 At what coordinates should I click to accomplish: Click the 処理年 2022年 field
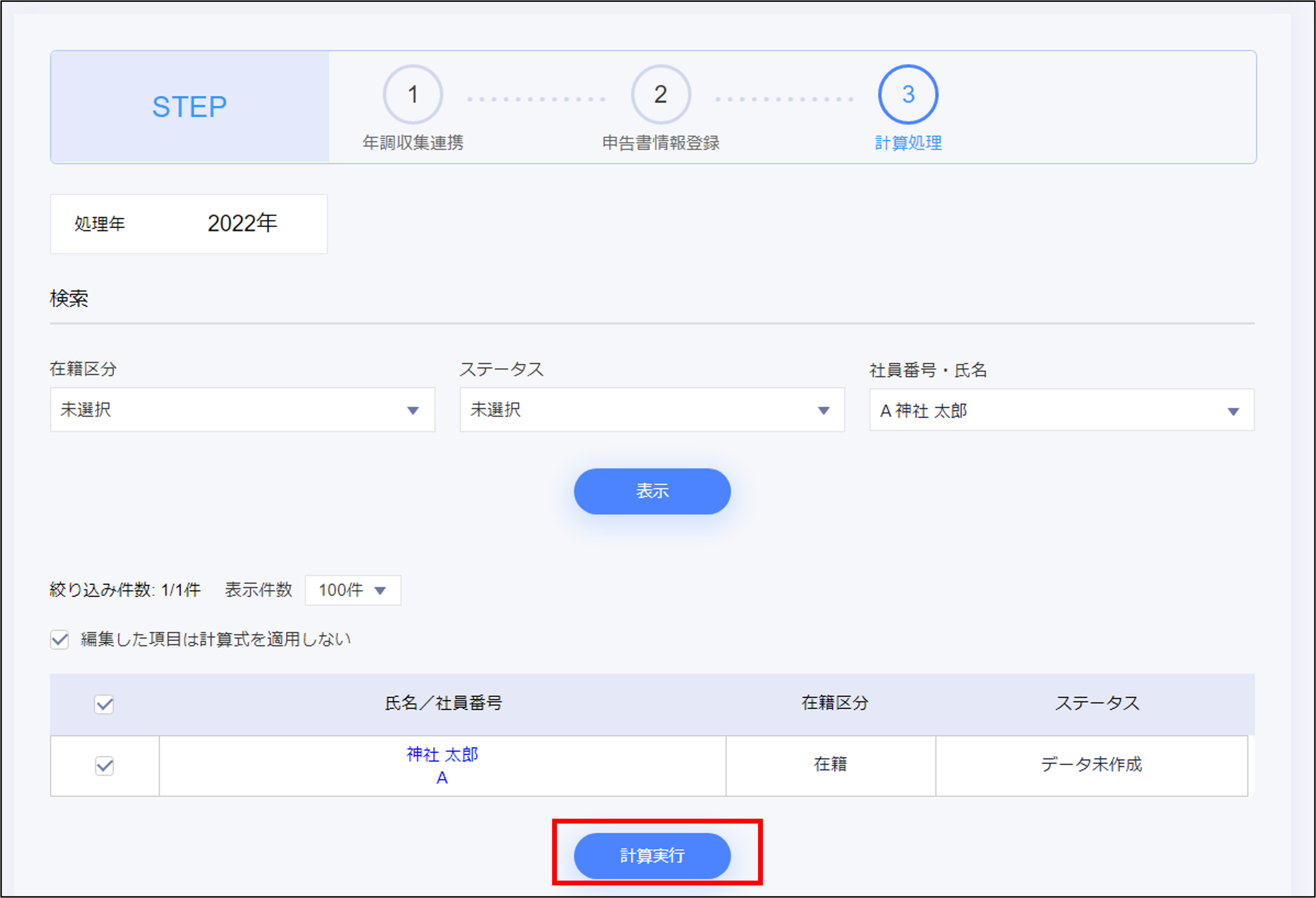(x=189, y=224)
